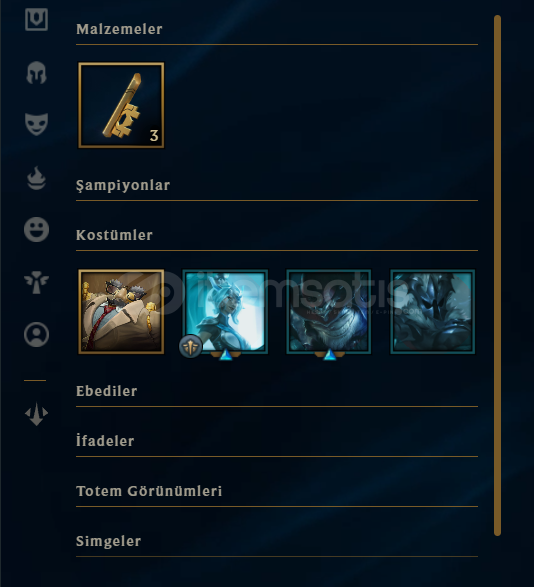
Task: Click the round badge on the second skin
Action: click(x=191, y=346)
